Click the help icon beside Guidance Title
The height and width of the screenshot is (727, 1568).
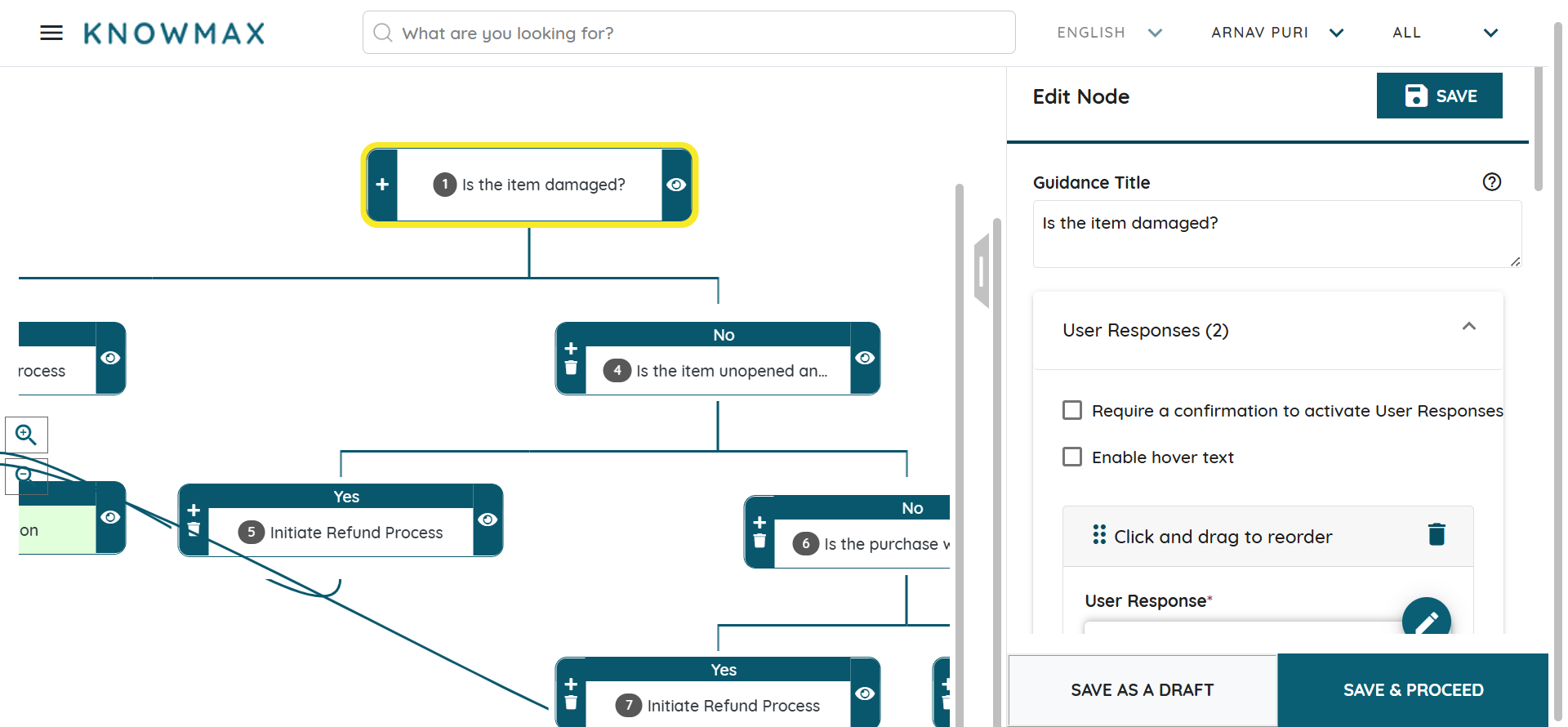tap(1491, 182)
